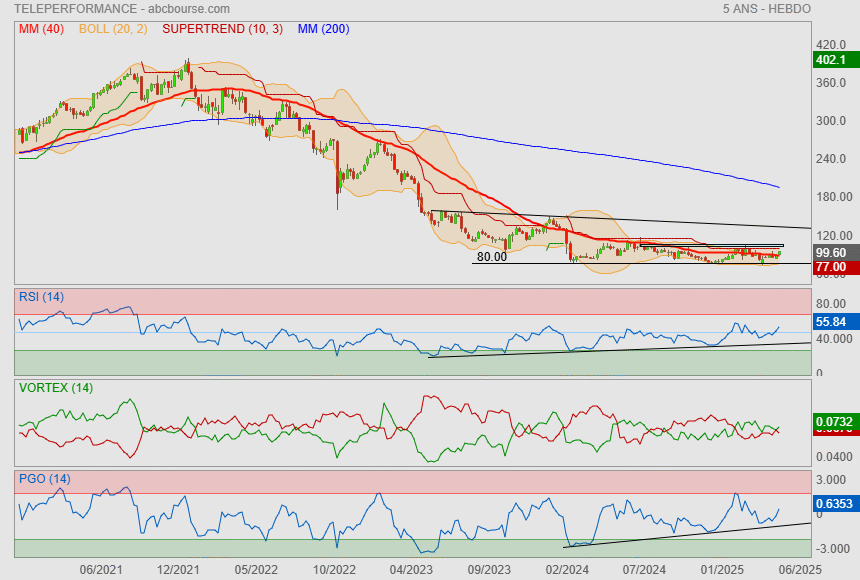Click the green 0.0732 Vortex value tag
860x580 pixels.
tap(836, 421)
